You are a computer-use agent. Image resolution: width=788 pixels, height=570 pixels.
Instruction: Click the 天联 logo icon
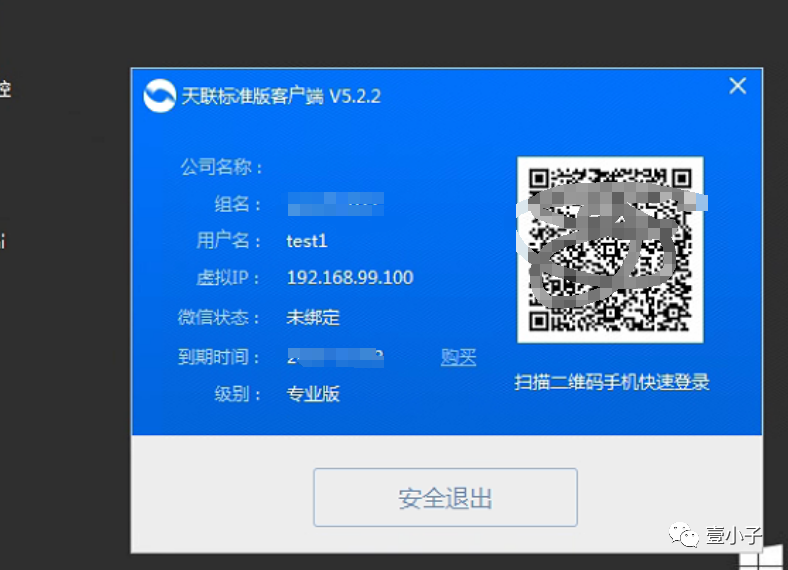click(x=159, y=96)
